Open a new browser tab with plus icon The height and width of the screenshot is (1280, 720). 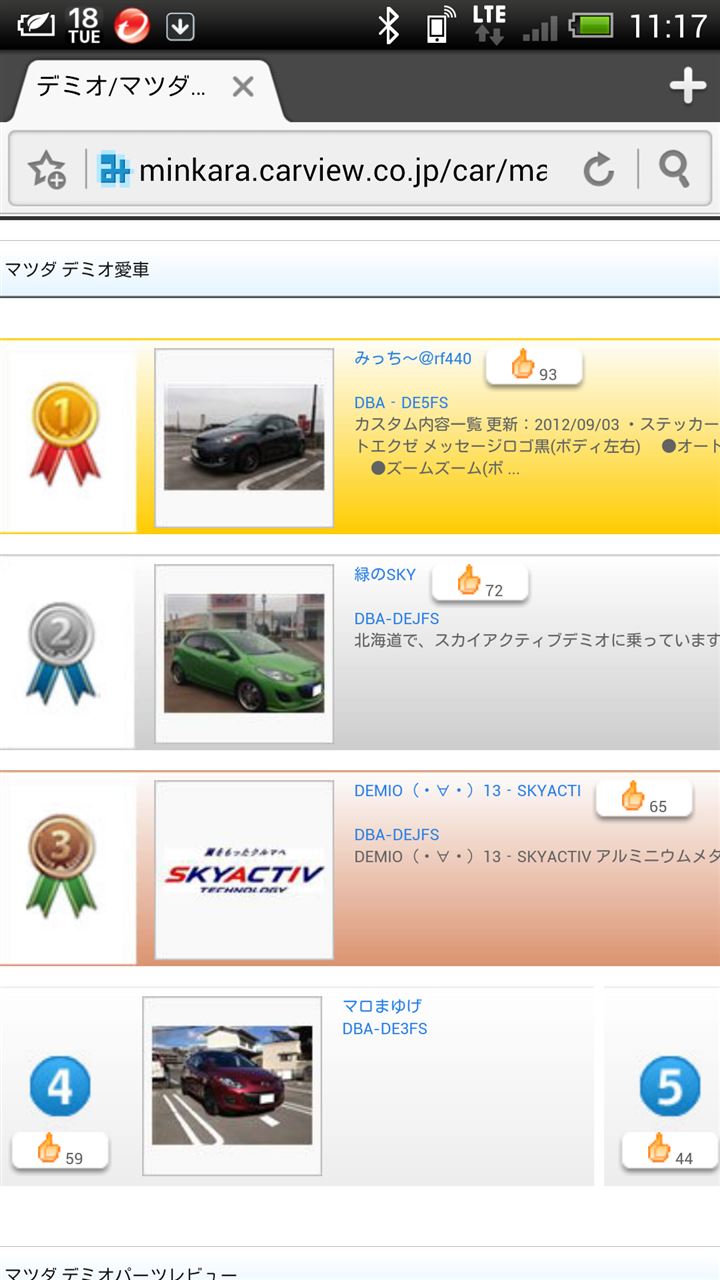(688, 86)
